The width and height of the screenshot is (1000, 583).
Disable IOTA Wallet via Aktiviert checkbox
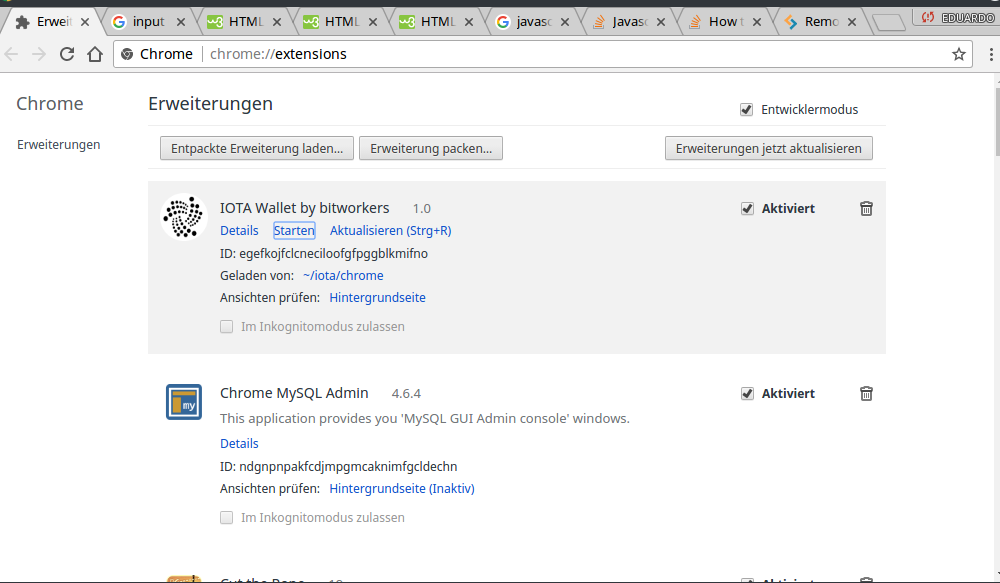click(x=747, y=209)
